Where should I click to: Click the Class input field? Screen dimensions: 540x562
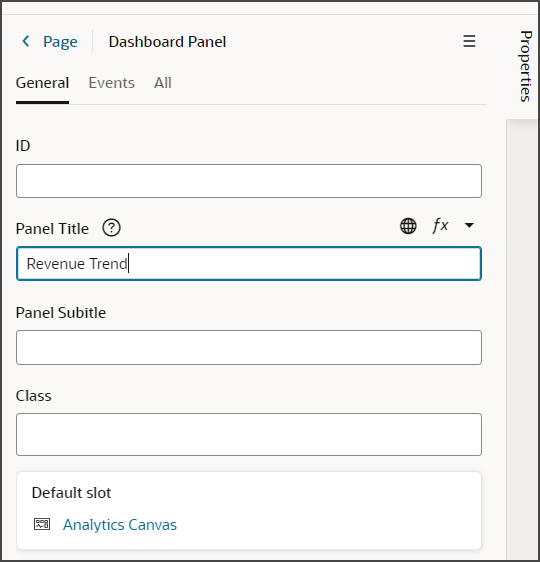coord(249,434)
